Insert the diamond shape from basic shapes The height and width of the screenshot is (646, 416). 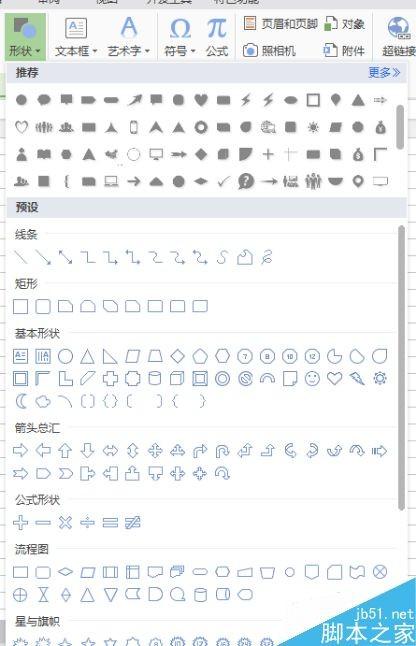(x=178, y=356)
